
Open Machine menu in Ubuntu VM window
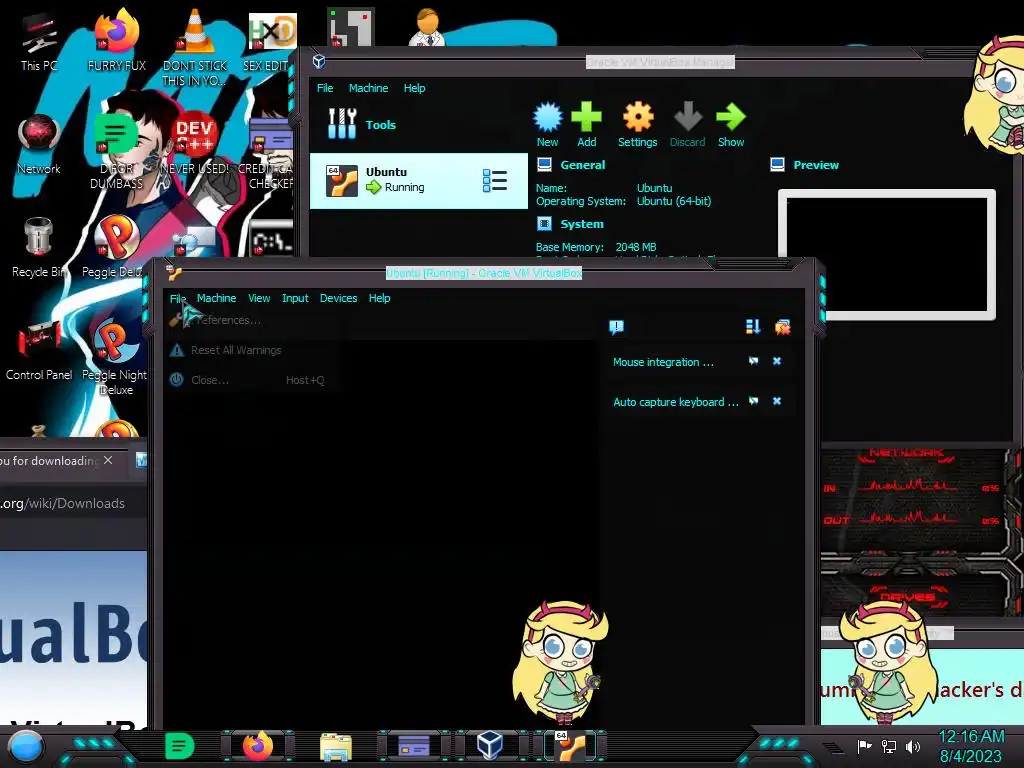tap(216, 298)
